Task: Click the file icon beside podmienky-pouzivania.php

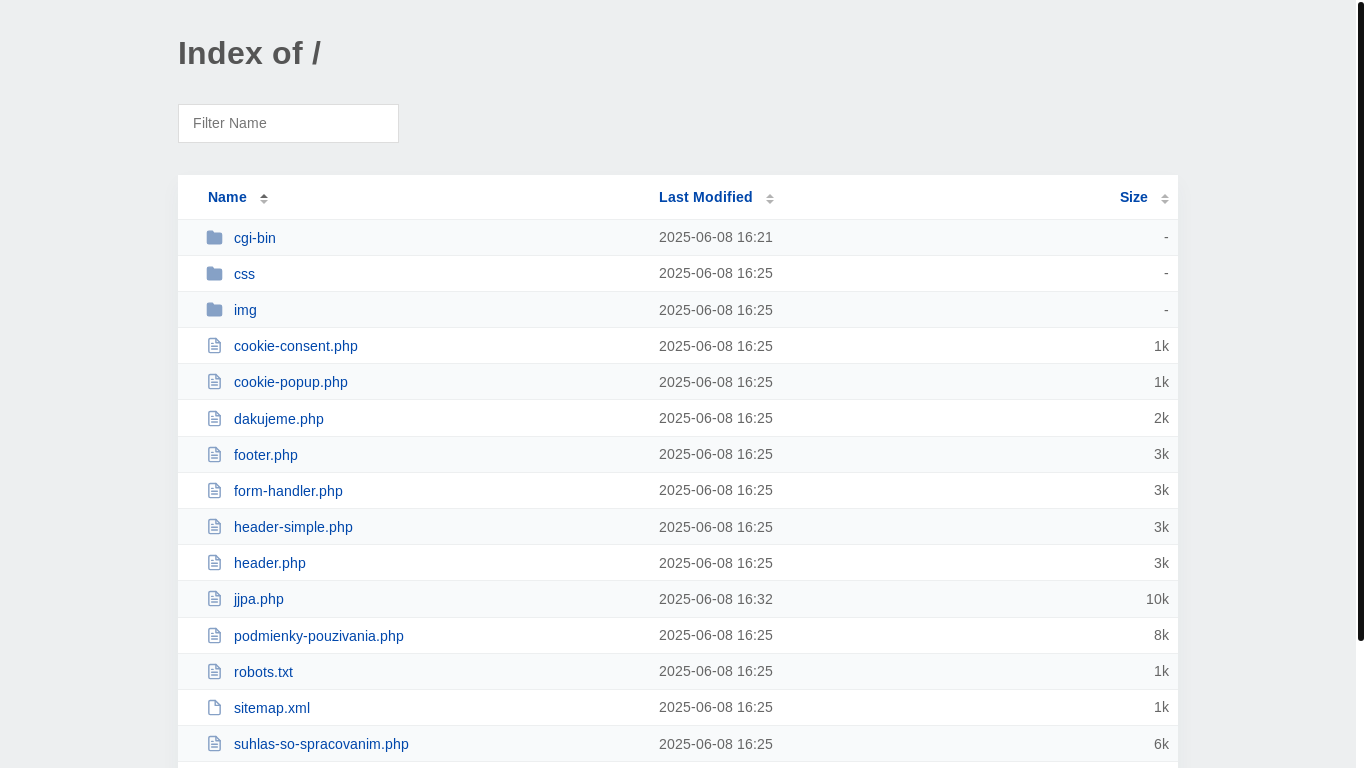Action: pos(214,636)
